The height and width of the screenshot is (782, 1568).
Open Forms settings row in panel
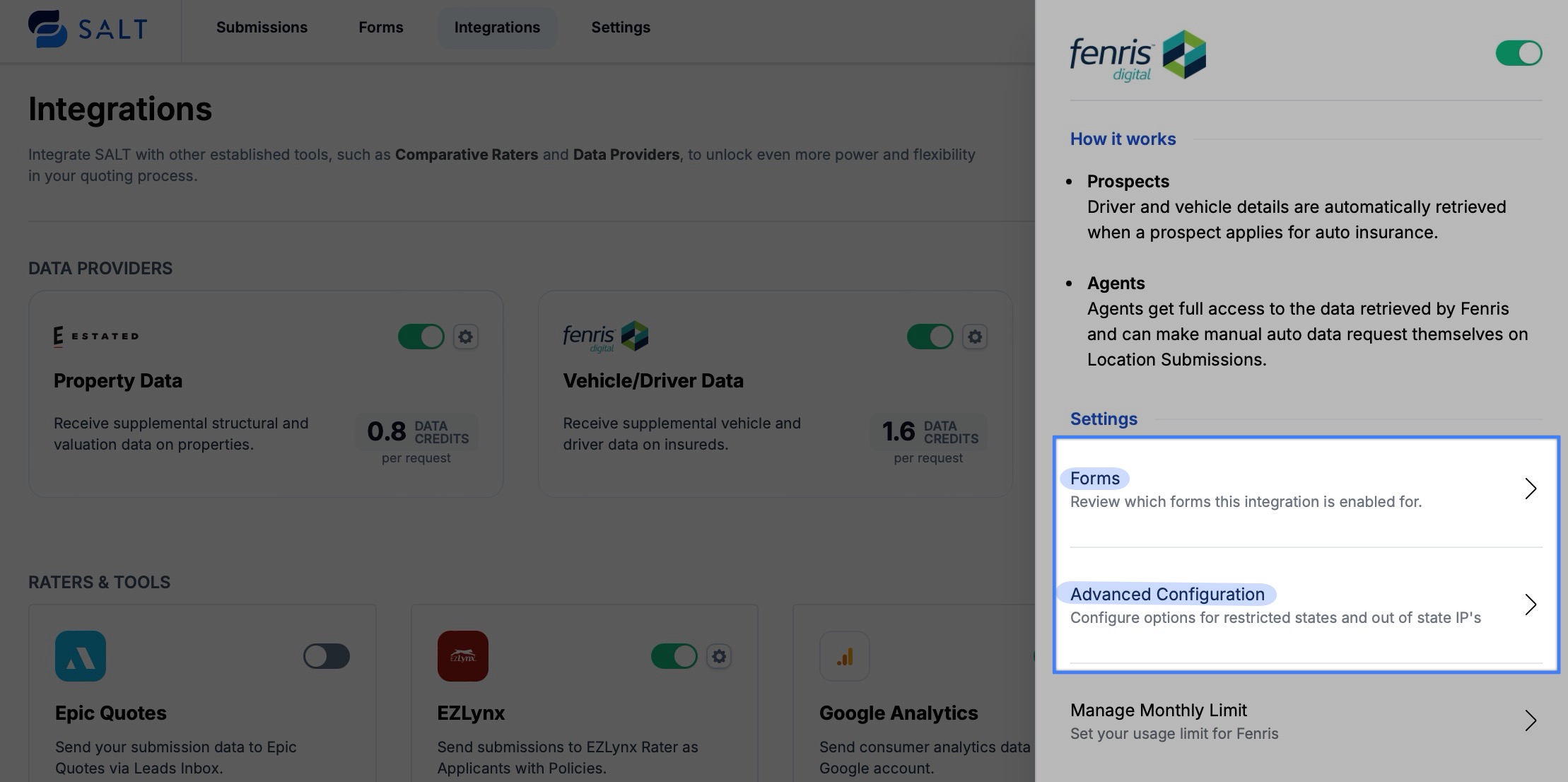coord(1306,489)
